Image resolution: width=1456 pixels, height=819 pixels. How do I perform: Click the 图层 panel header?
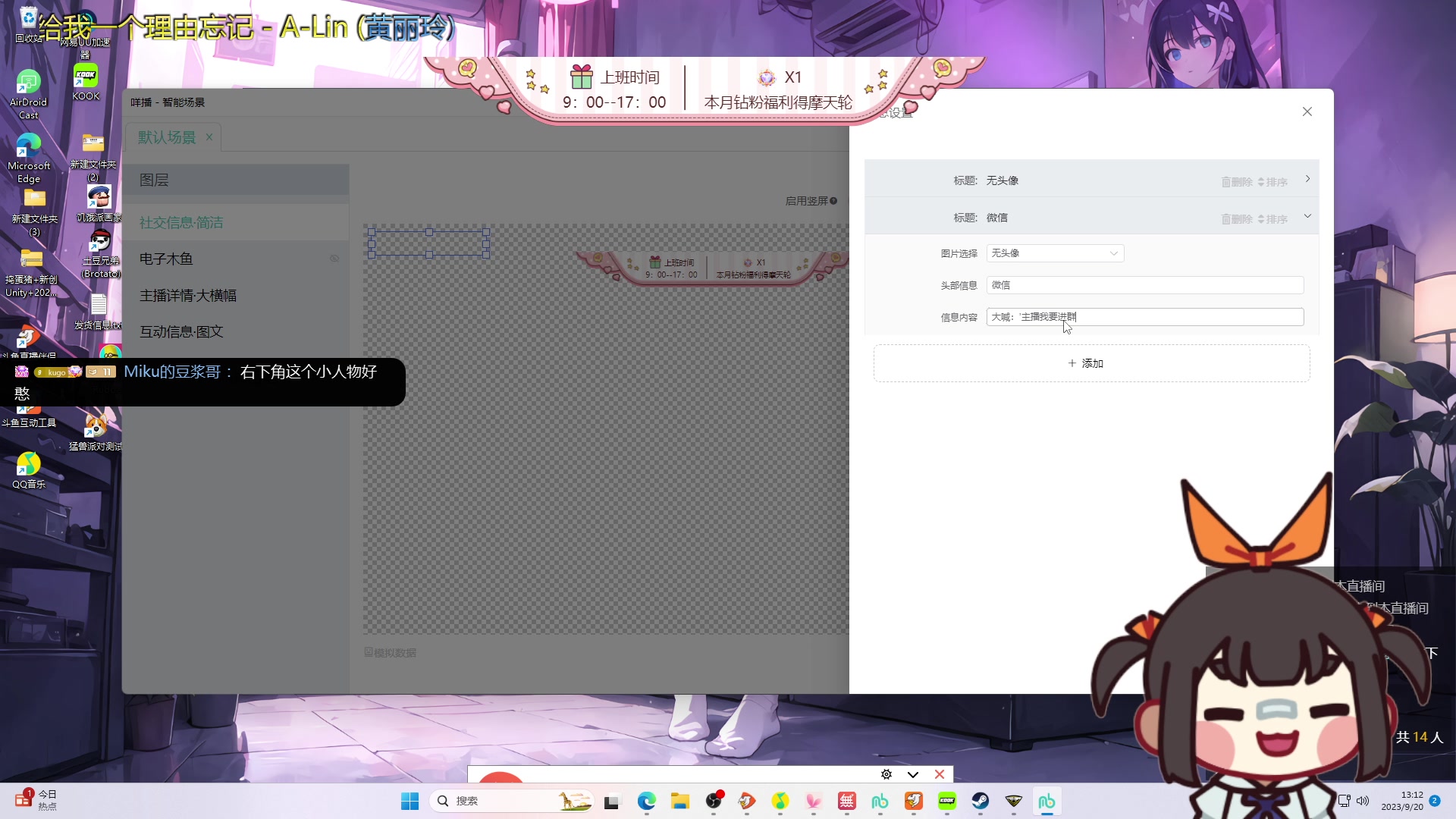(235, 180)
